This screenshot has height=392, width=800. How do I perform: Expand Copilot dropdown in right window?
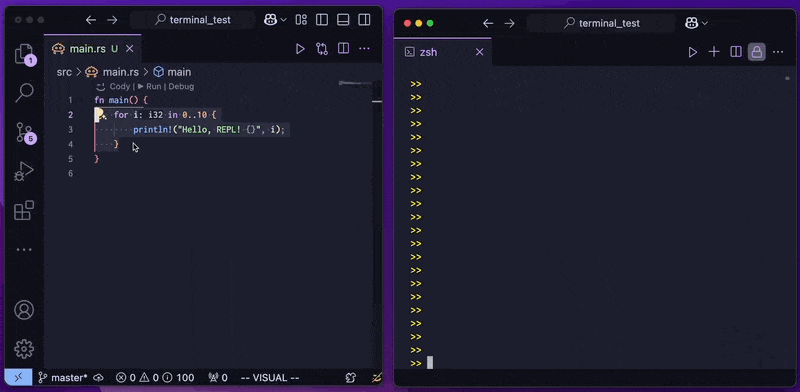[705, 23]
